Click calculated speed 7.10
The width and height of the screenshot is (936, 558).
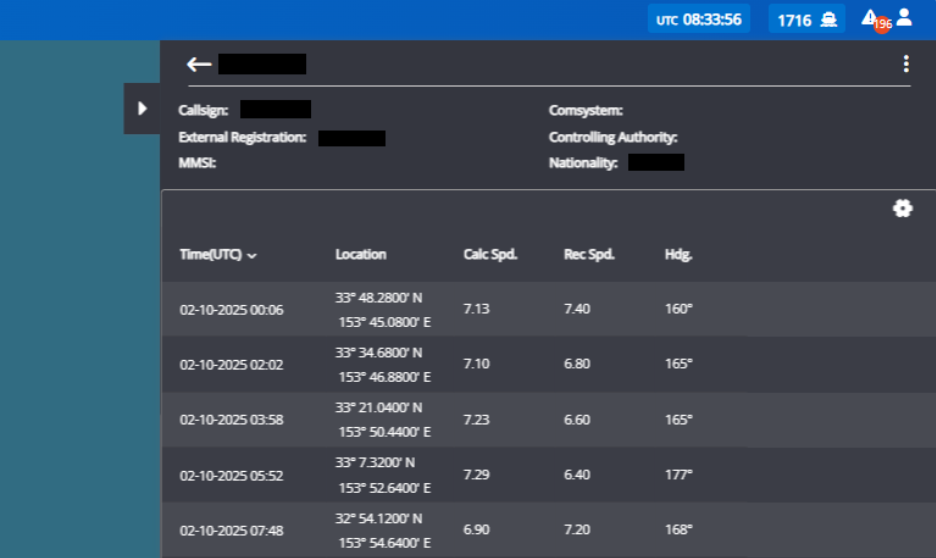pos(476,363)
